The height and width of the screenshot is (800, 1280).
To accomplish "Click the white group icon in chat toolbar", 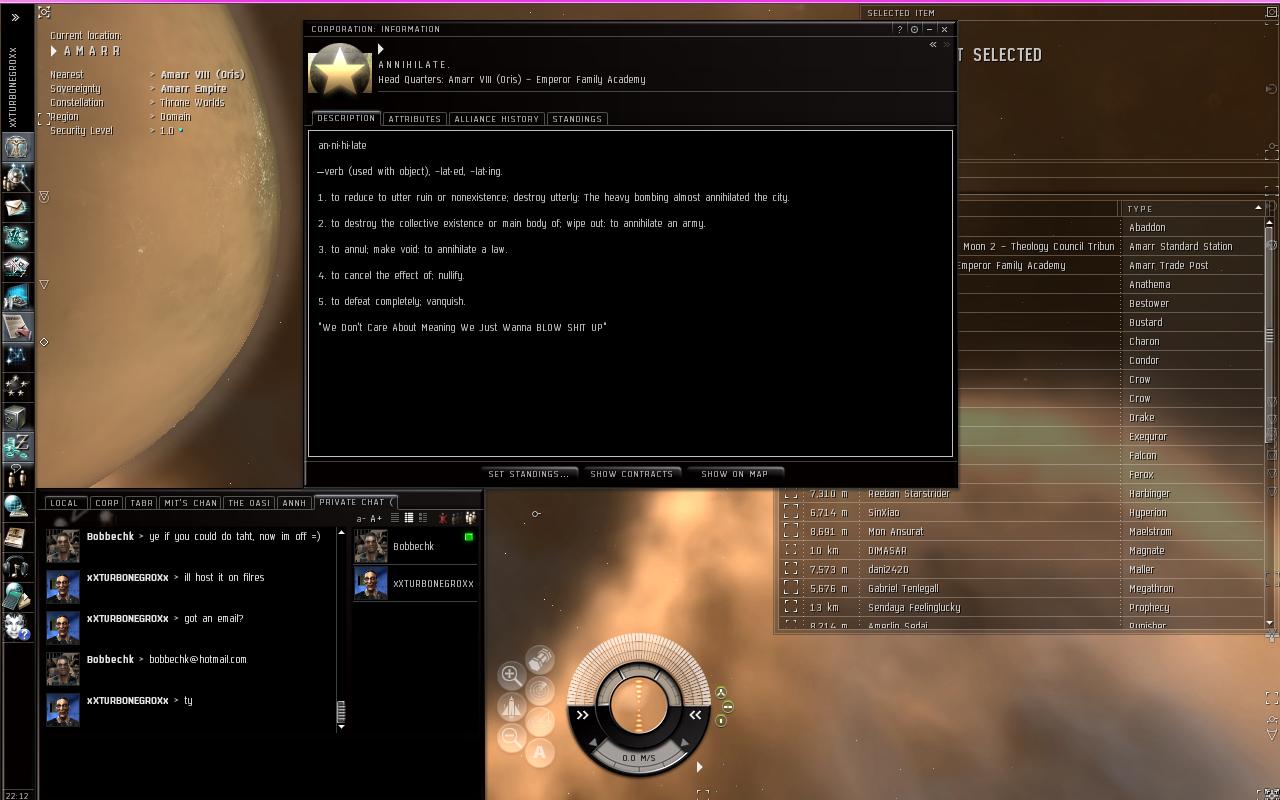I will (x=470, y=518).
